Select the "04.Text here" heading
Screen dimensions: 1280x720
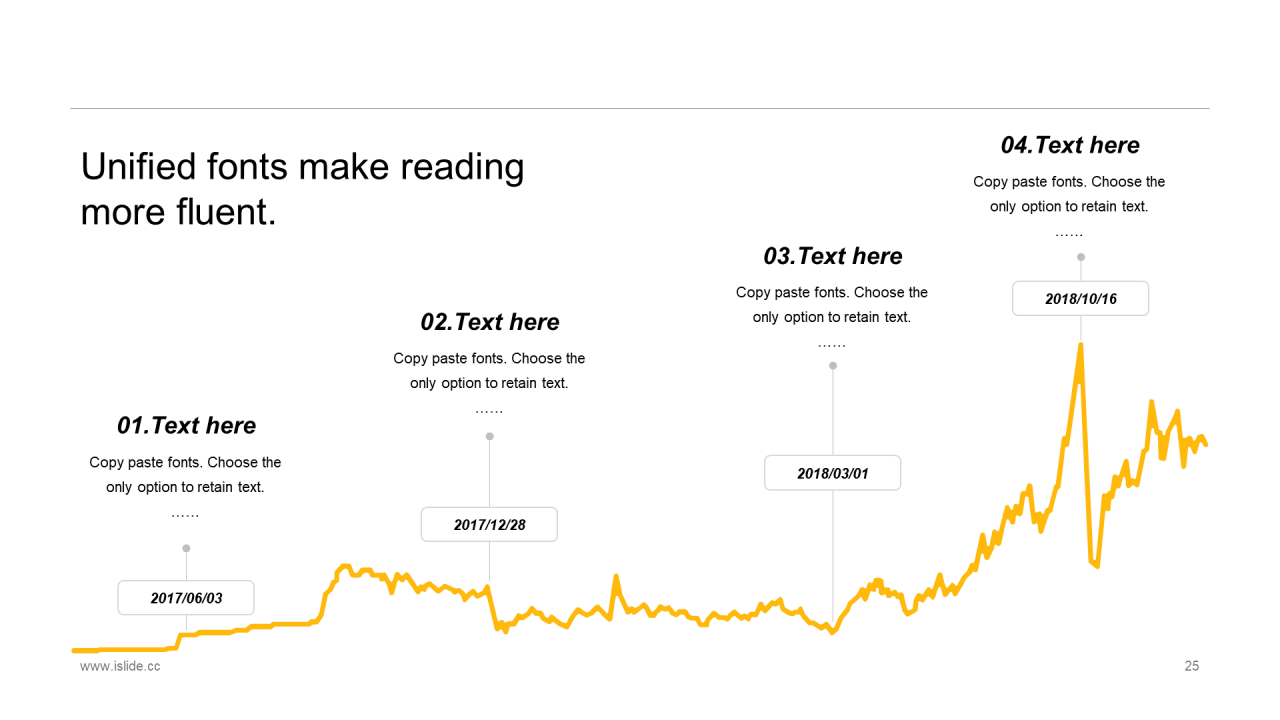[x=1069, y=145]
